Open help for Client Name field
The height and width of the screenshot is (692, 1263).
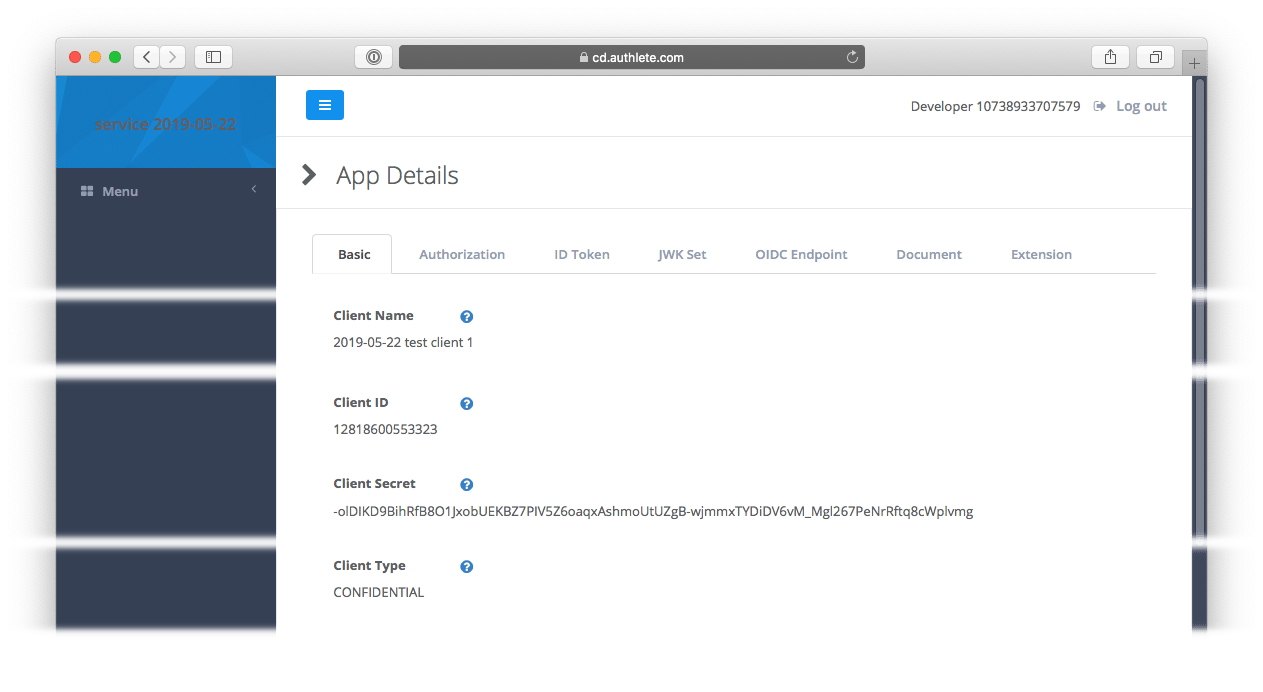(466, 317)
